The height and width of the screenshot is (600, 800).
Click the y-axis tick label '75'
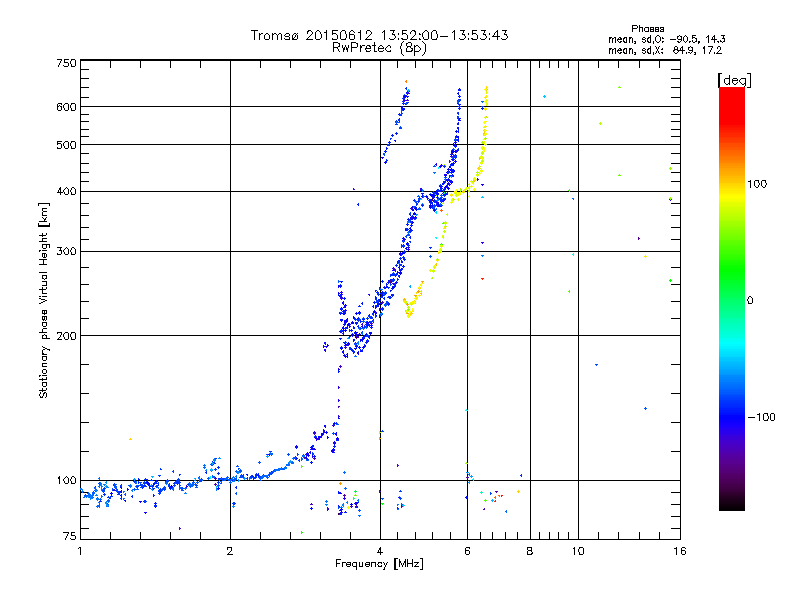click(70, 536)
